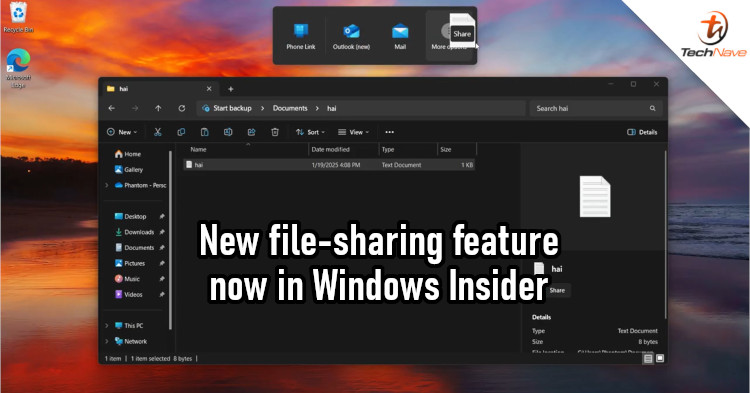The height and width of the screenshot is (393, 750).
Task: Share file via Phone Link
Action: tap(300, 37)
